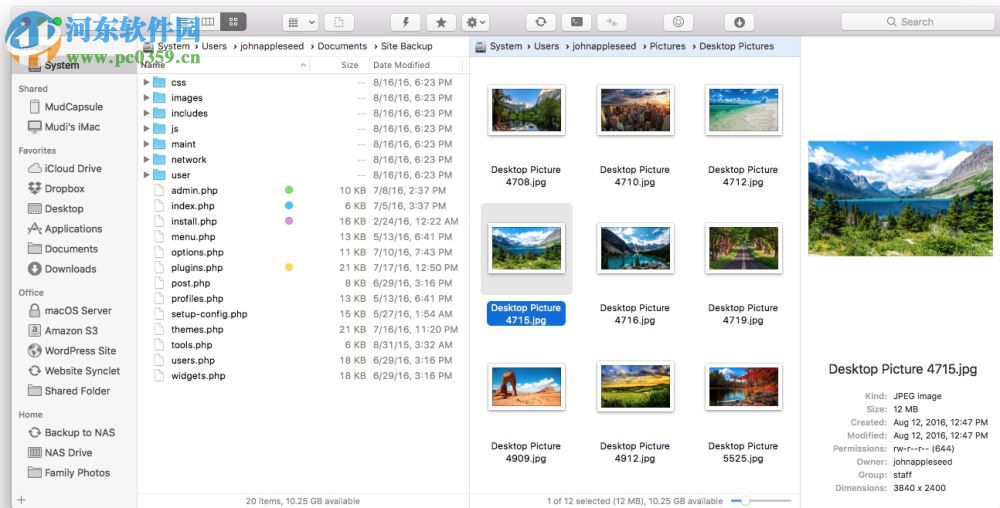This screenshot has width=1000, height=508.
Task: Switch to column view mode
Action: 209,22
